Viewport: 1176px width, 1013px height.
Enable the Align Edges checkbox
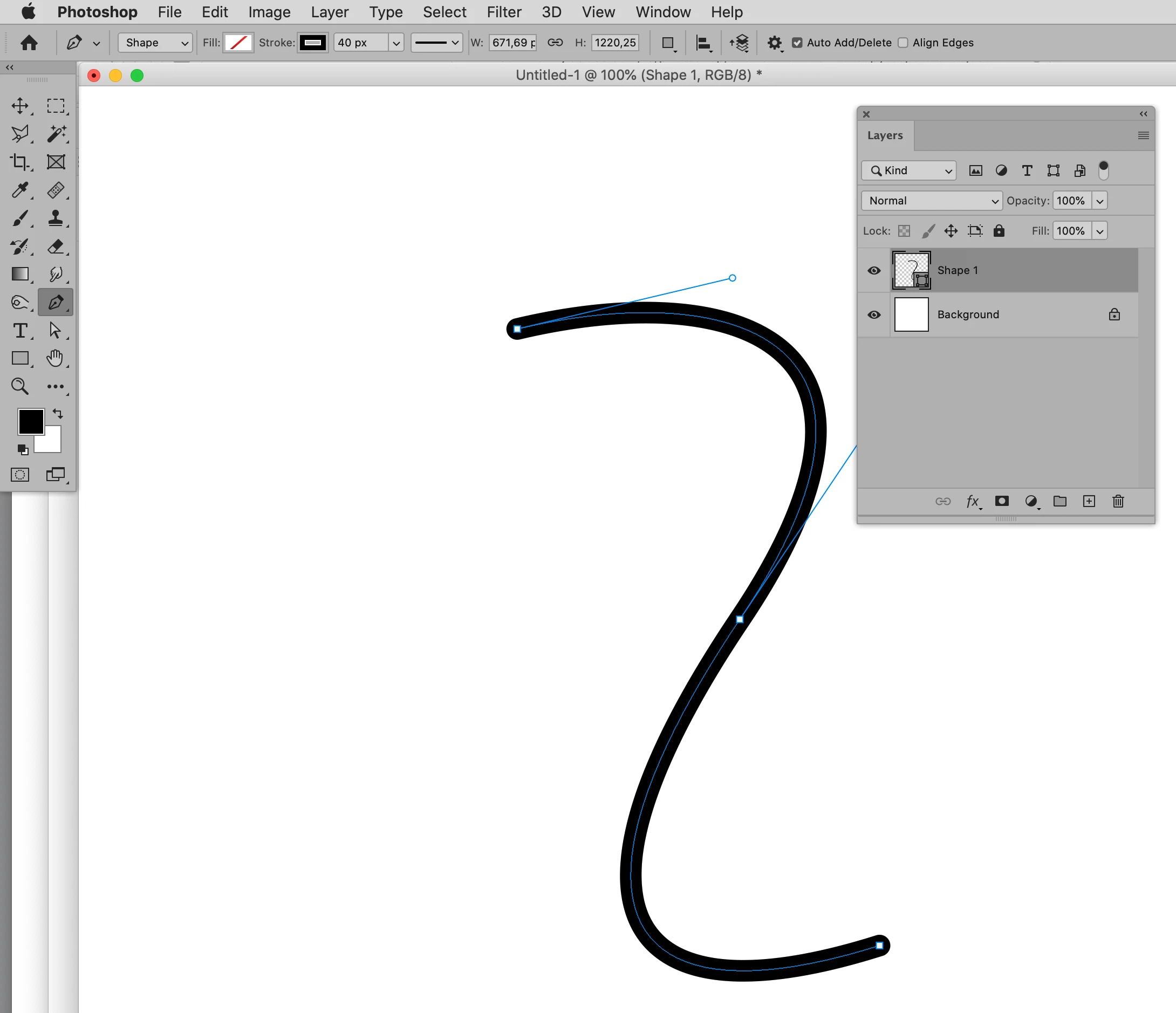(903, 43)
